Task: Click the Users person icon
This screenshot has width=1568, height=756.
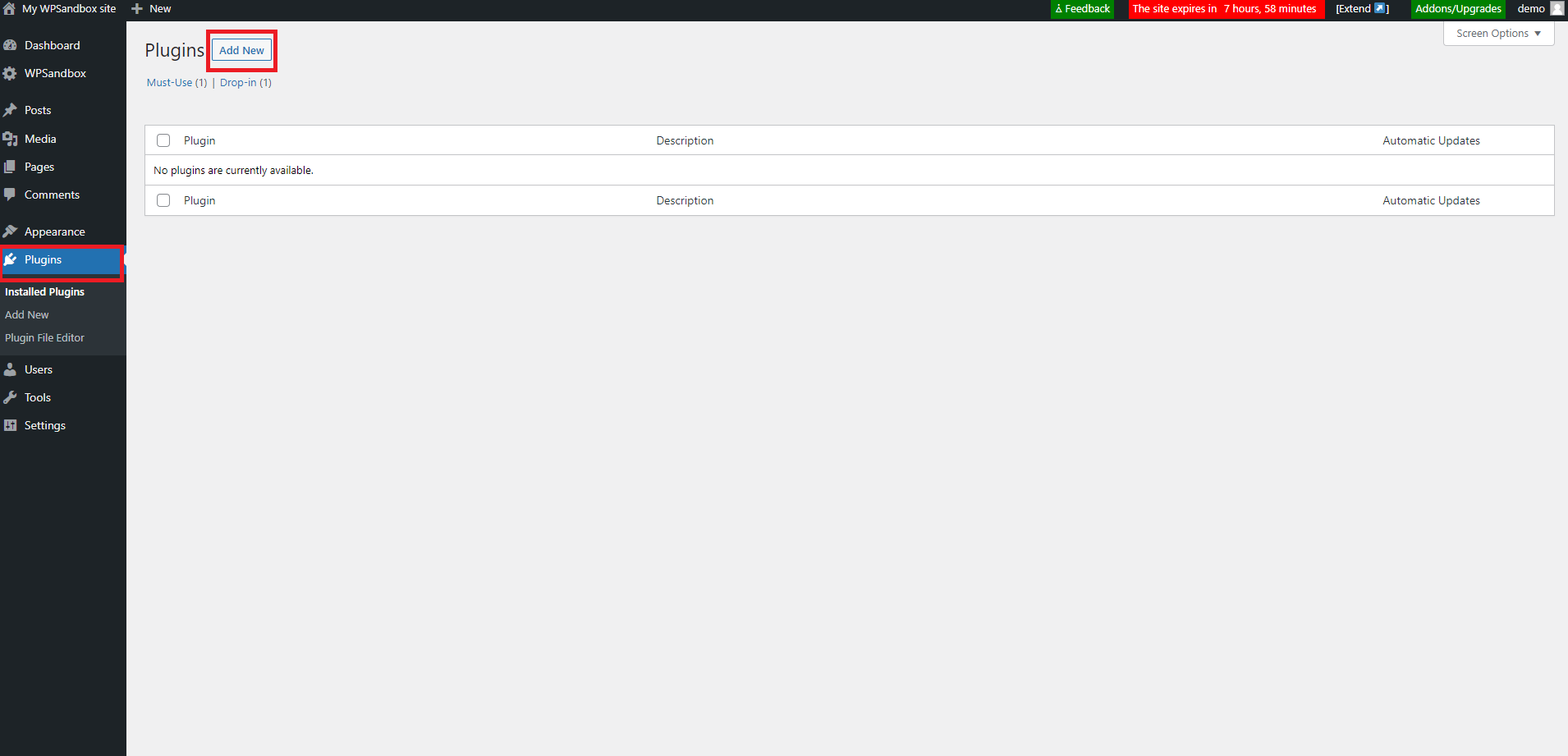Action: click(x=10, y=369)
